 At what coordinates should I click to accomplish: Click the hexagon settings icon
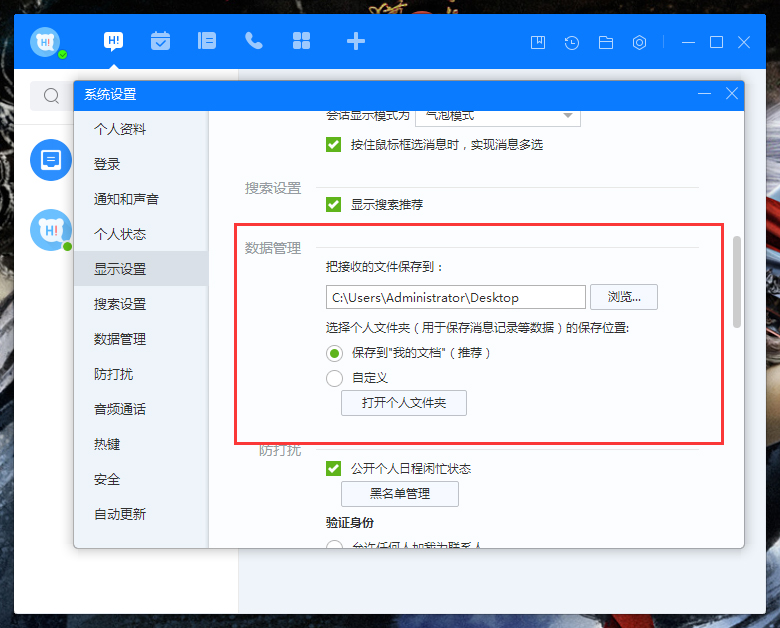click(640, 43)
